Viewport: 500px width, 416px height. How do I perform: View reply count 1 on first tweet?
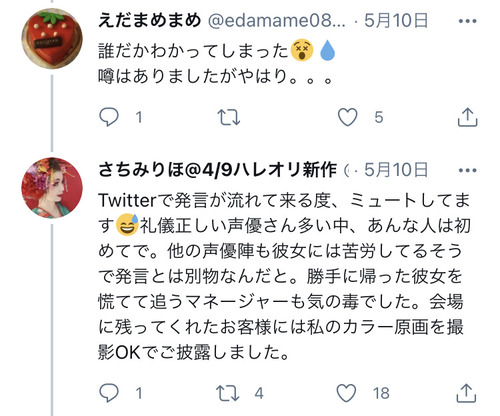pyautogui.click(x=139, y=117)
